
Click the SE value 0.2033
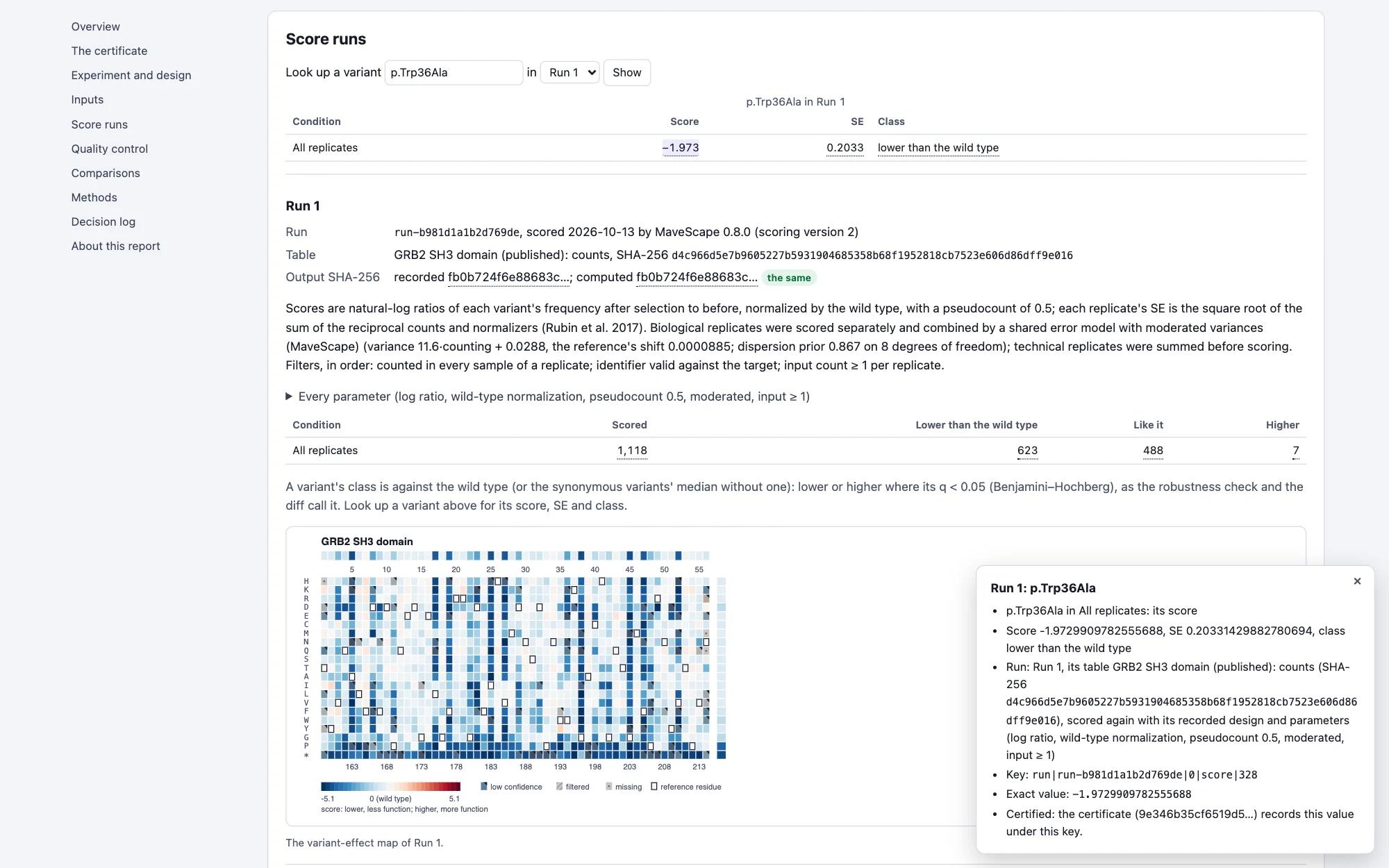845,147
